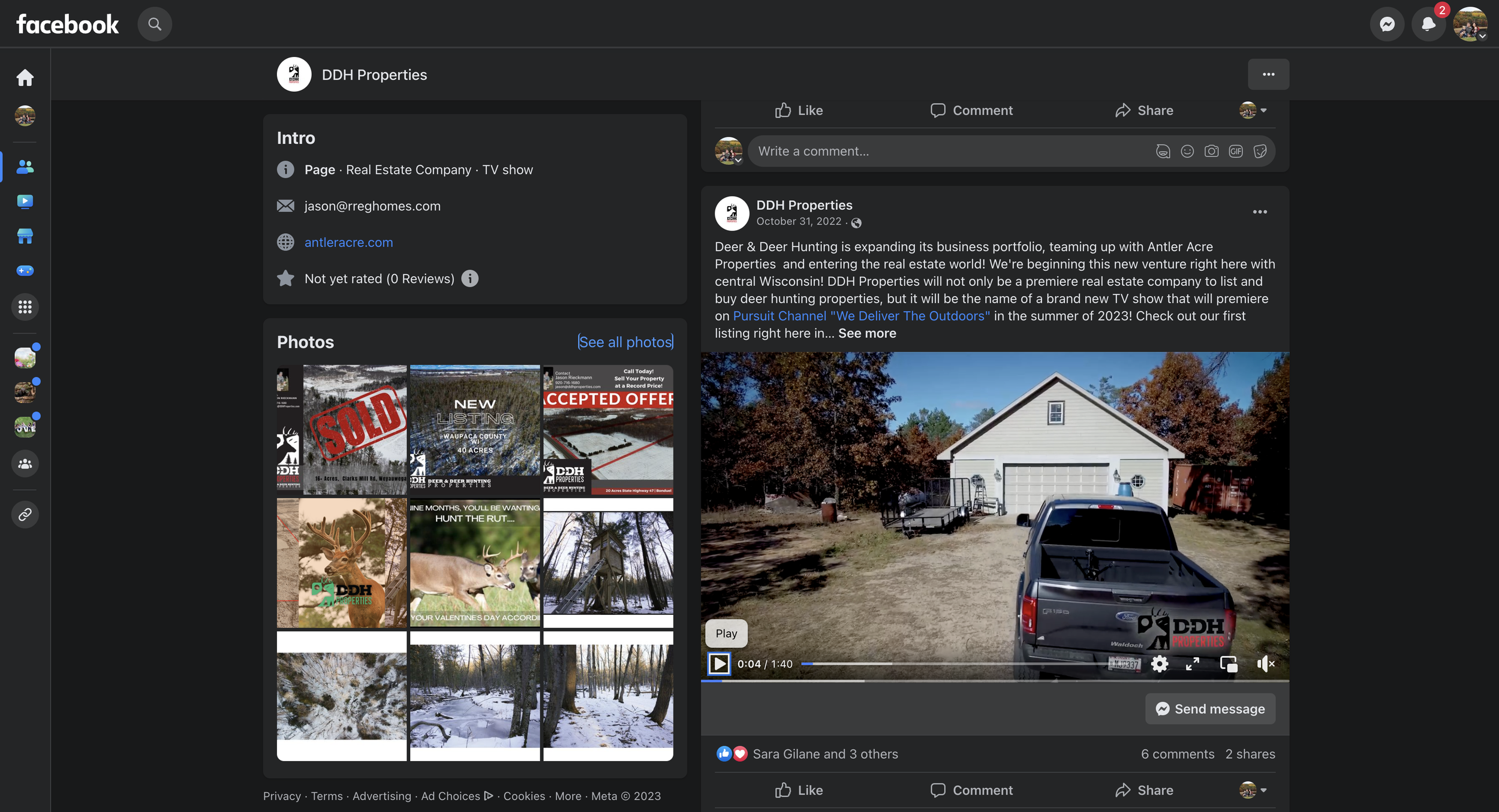Open Messenger from the top bar
The height and width of the screenshot is (812, 1499).
point(1386,24)
